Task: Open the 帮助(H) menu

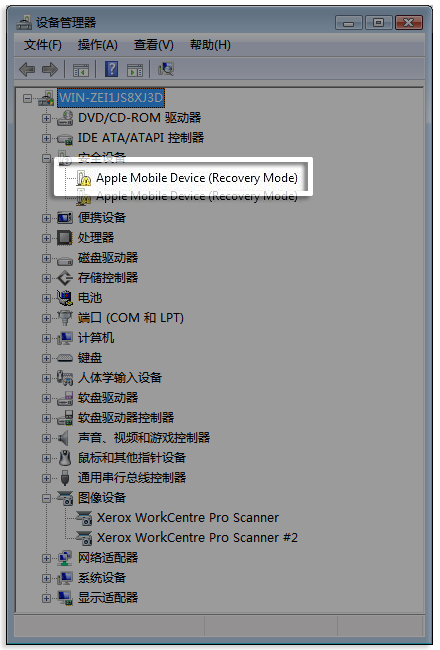Action: coord(210,45)
